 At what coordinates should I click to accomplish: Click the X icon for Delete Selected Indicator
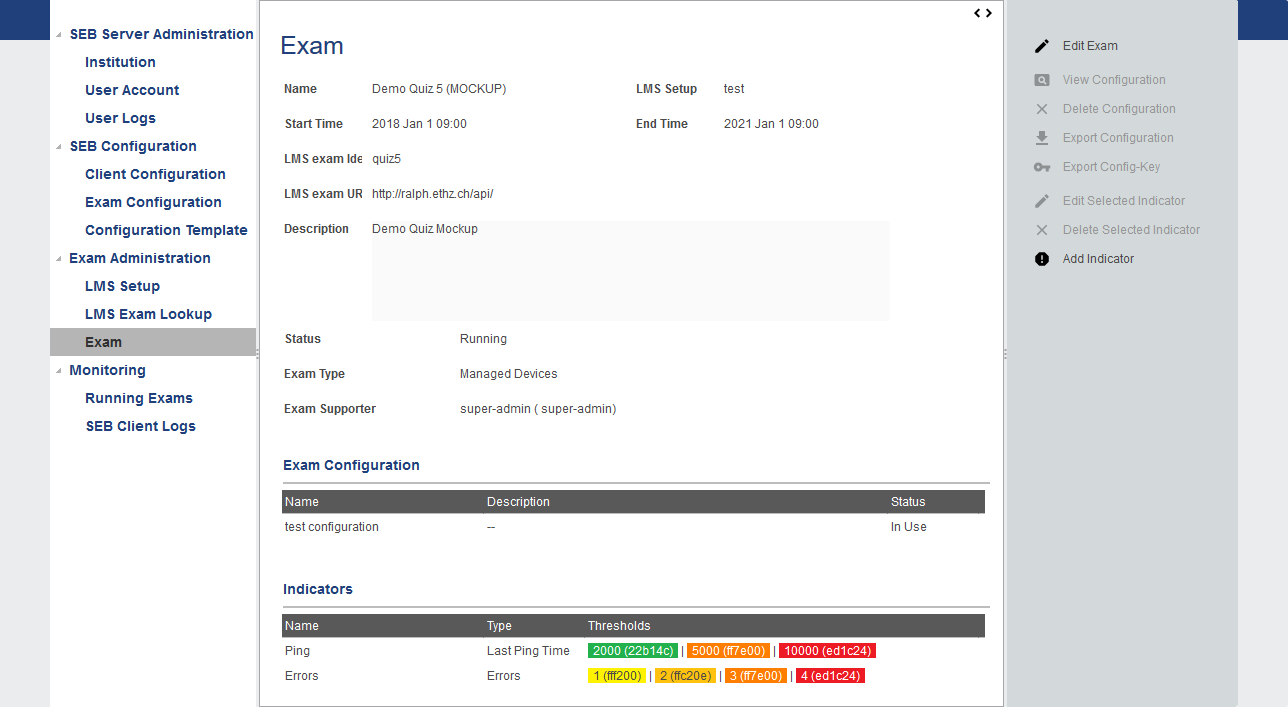click(x=1042, y=230)
